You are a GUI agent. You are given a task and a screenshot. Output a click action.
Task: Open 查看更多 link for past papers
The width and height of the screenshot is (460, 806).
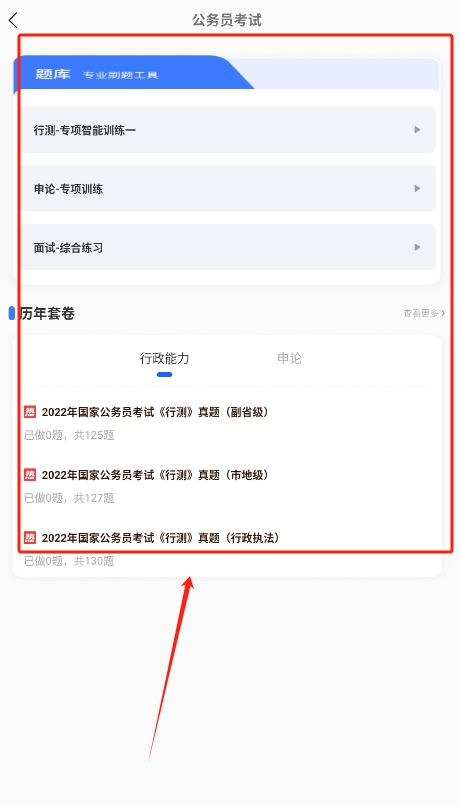pos(424,313)
